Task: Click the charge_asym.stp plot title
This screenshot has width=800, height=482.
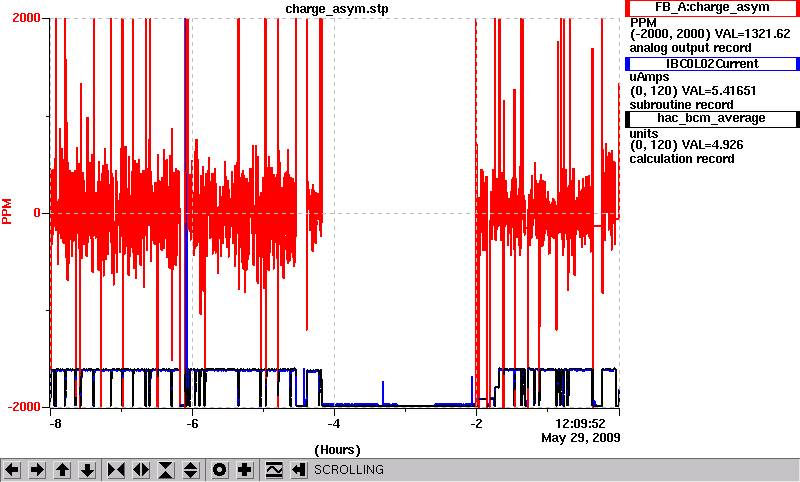Action: click(337, 9)
